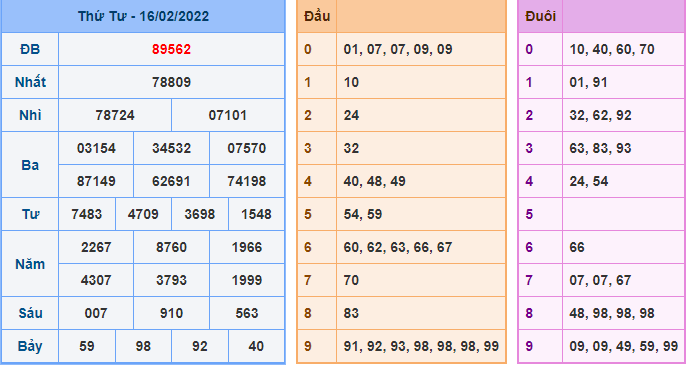Select fifth prize number 2267
Image resolution: width=686 pixels, height=365 pixels.
96,247
